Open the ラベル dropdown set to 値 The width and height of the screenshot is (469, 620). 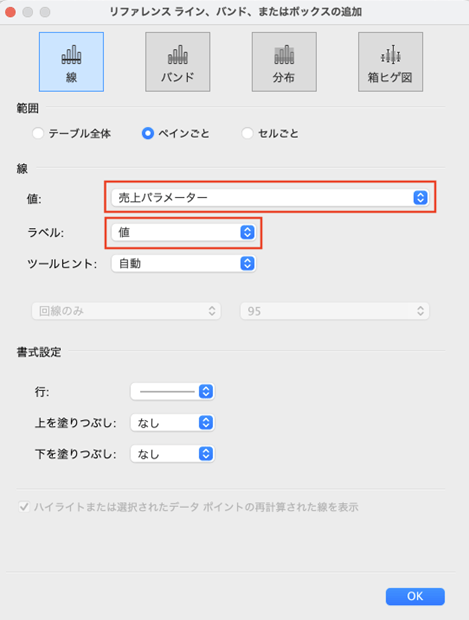(x=183, y=232)
